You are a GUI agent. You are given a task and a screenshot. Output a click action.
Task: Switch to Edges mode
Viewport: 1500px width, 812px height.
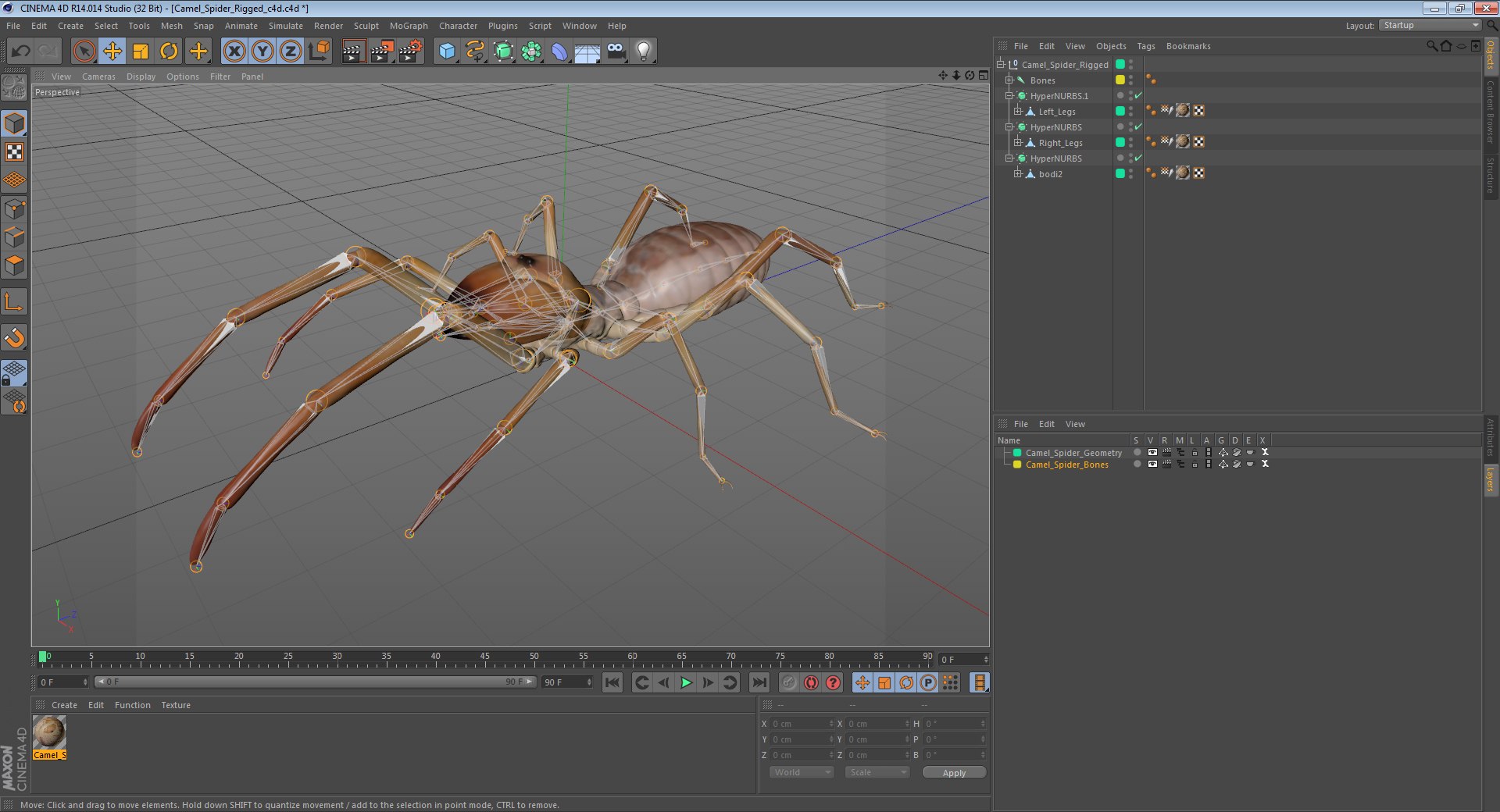point(15,237)
